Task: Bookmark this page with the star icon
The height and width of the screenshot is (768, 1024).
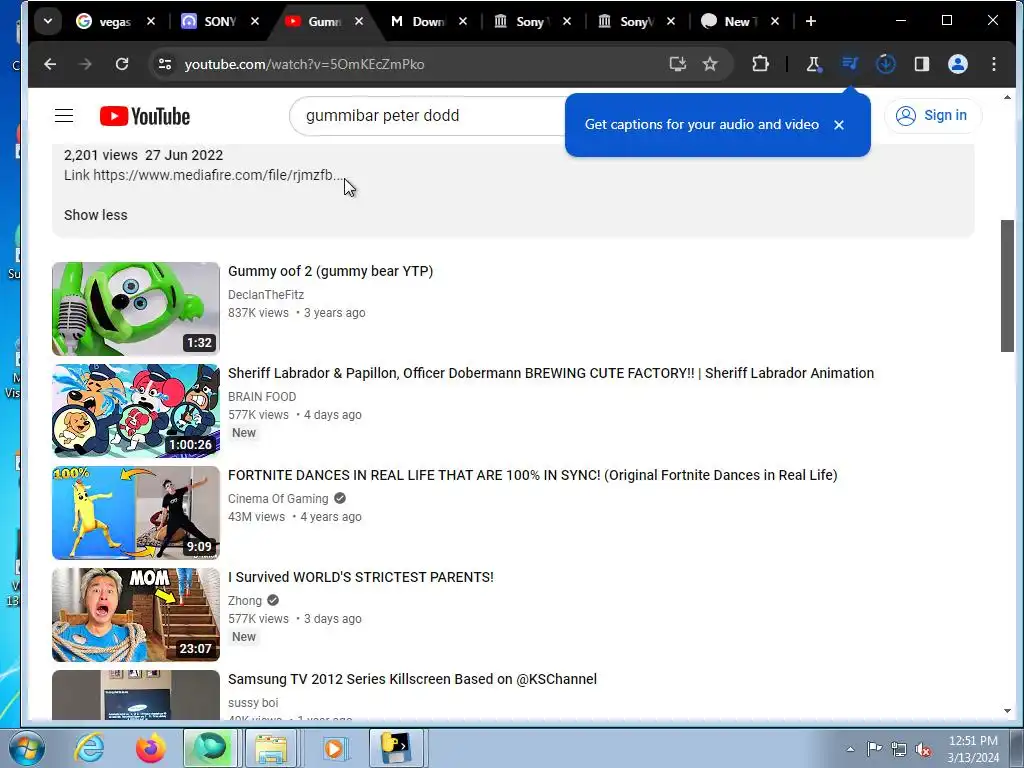Action: click(710, 64)
